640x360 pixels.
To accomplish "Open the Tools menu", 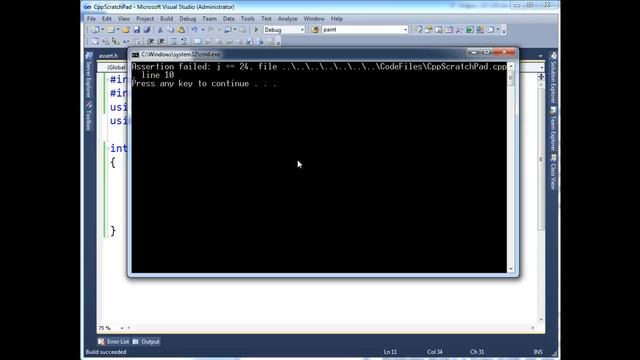I will click(247, 19).
